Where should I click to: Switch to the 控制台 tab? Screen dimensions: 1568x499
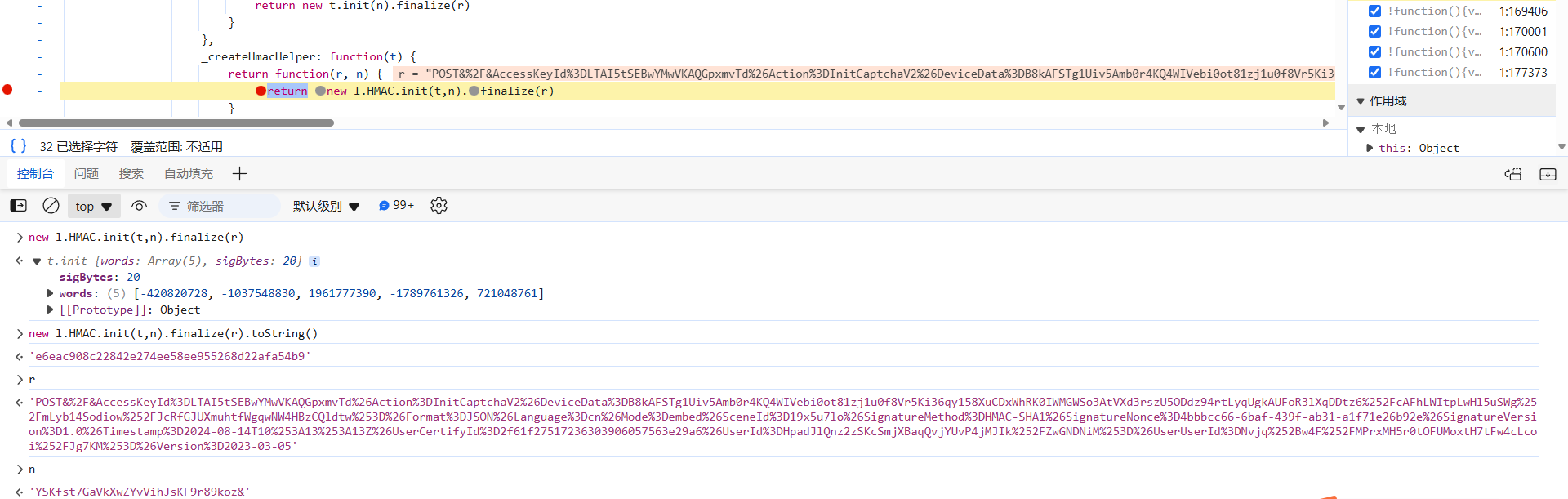[x=35, y=174]
